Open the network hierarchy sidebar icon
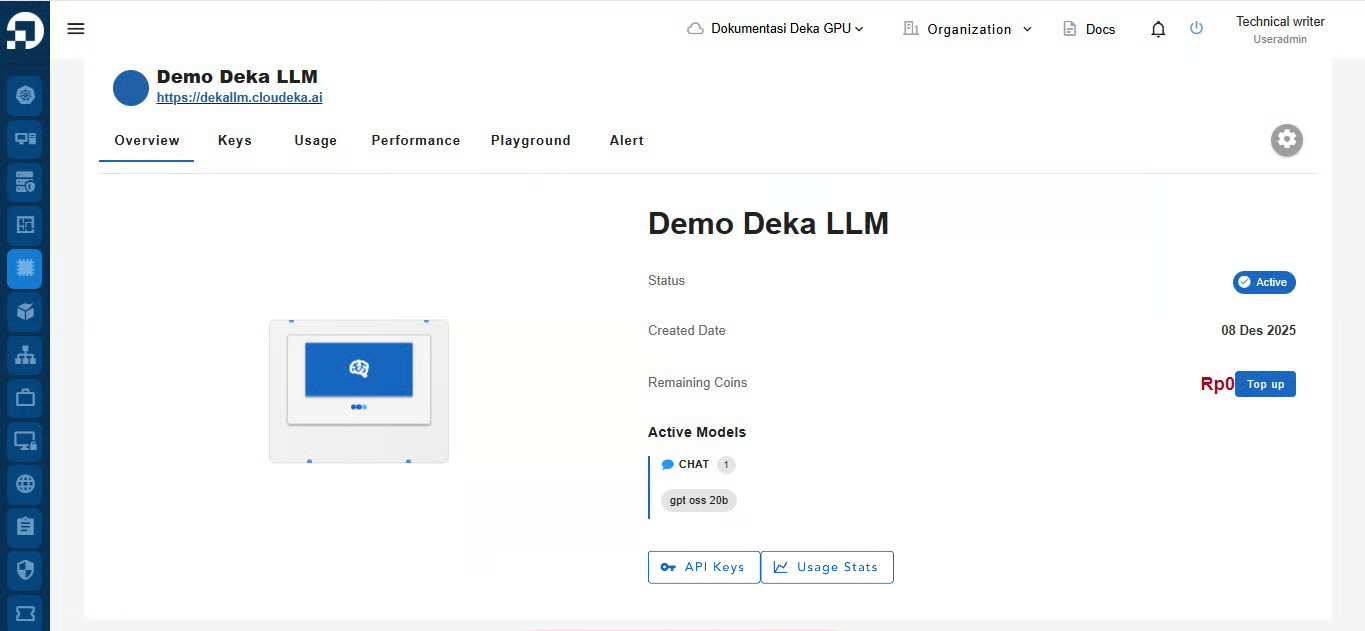1365x631 pixels. [x=25, y=354]
